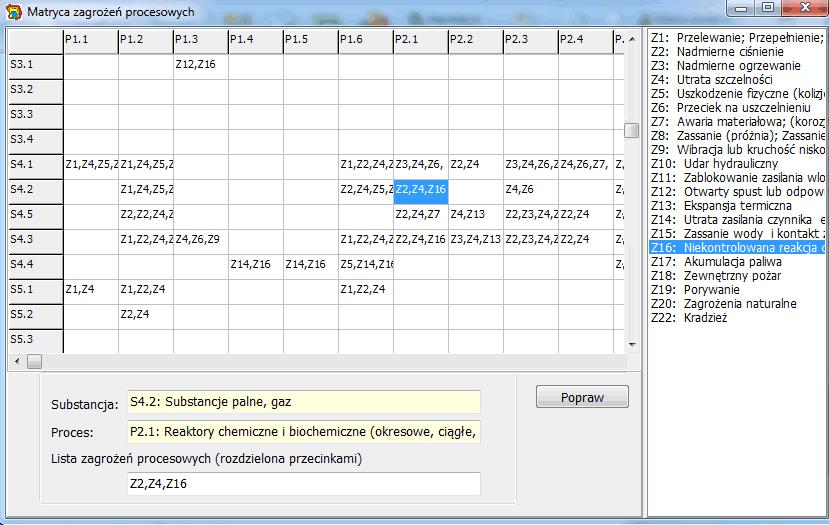Select hazard Z13: Ekspansja termiczna
This screenshot has height=525, width=829.
(737, 206)
